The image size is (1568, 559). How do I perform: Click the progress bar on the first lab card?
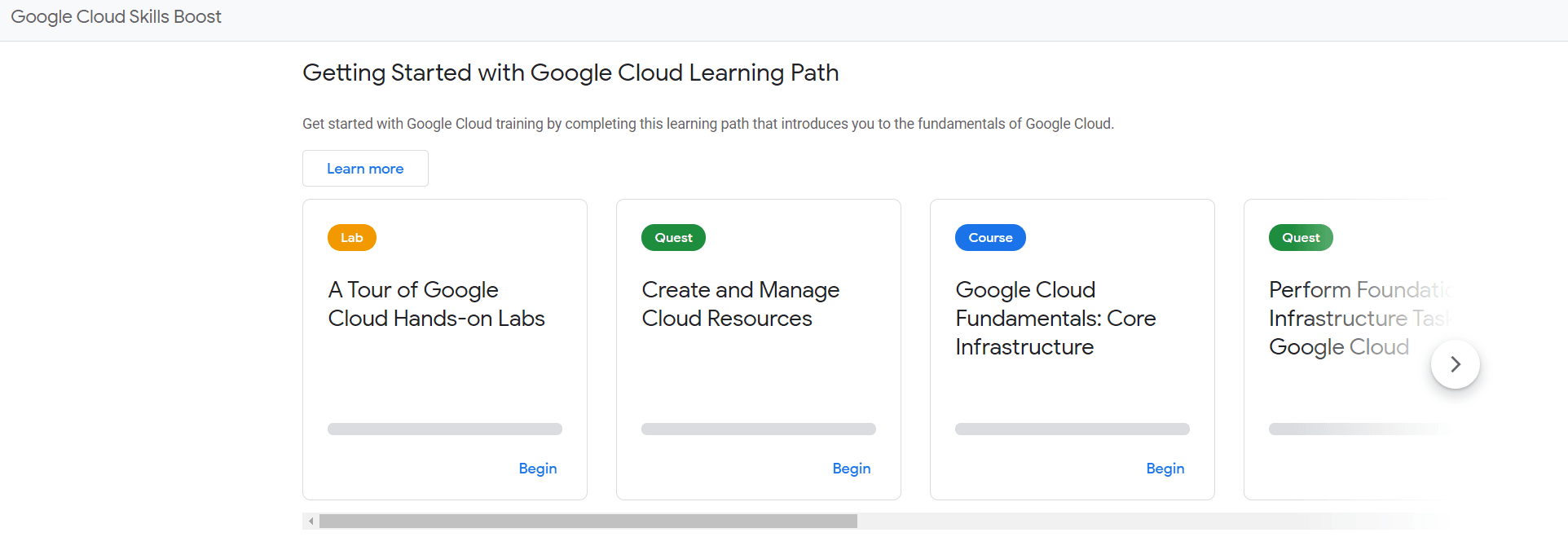(x=444, y=429)
